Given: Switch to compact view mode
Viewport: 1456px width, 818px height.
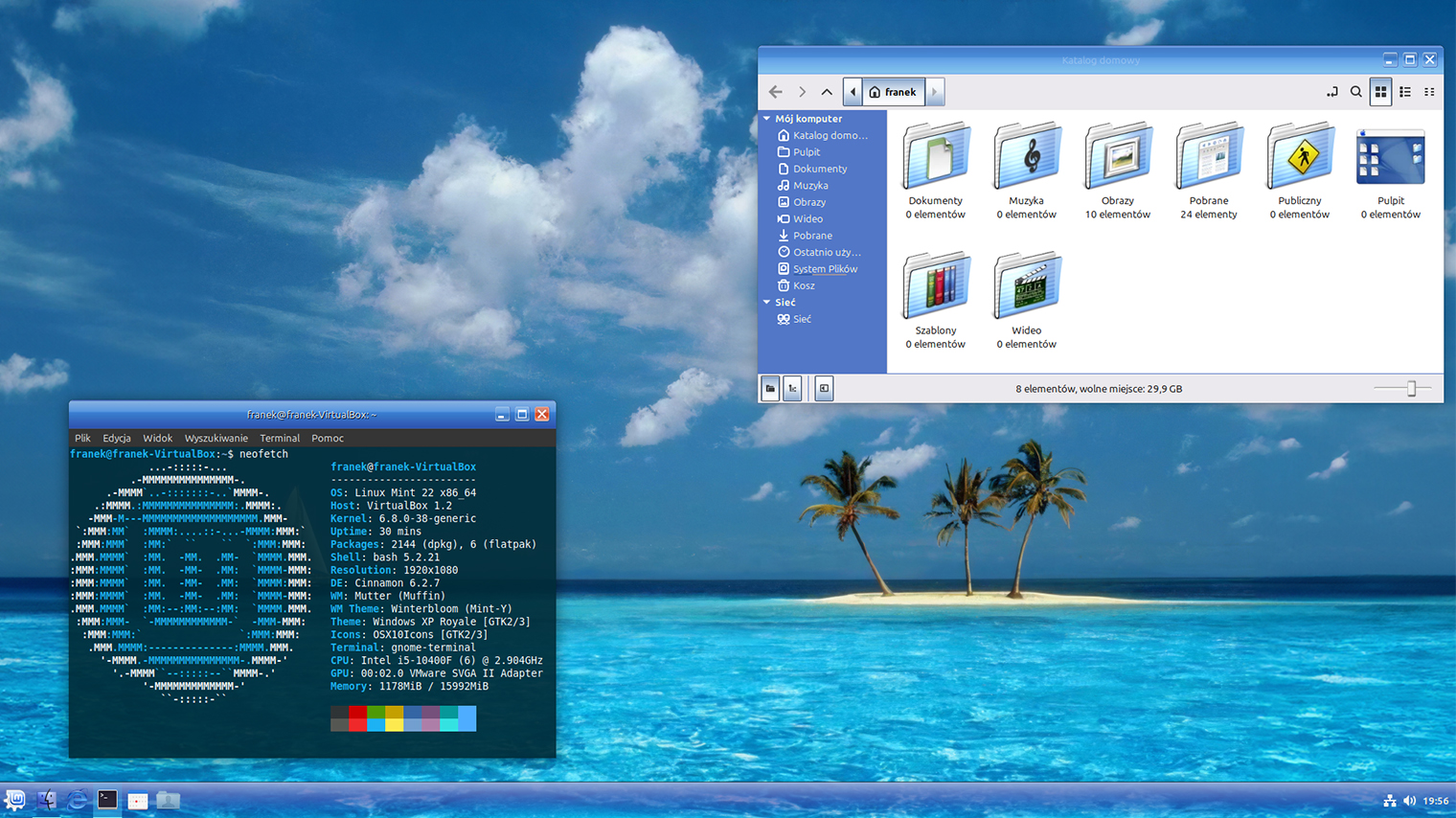Looking at the screenshot, I should [1429, 92].
